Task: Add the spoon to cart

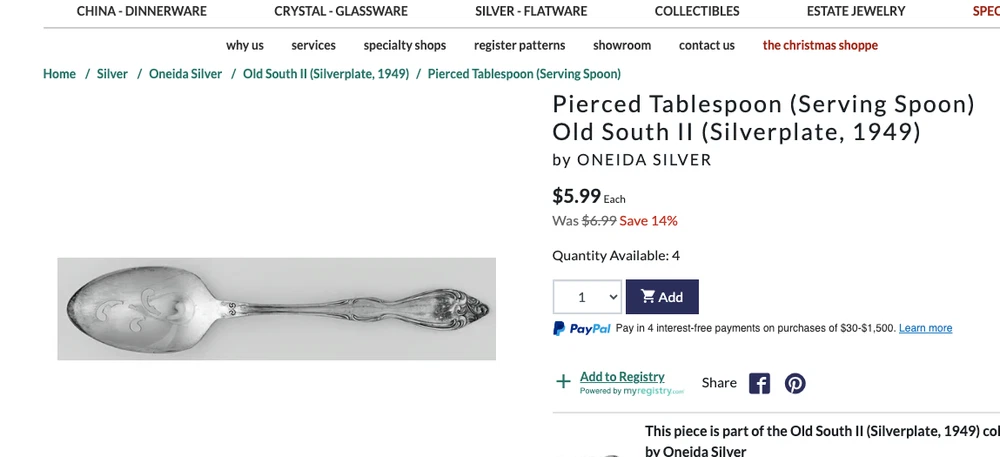Action: coord(662,297)
